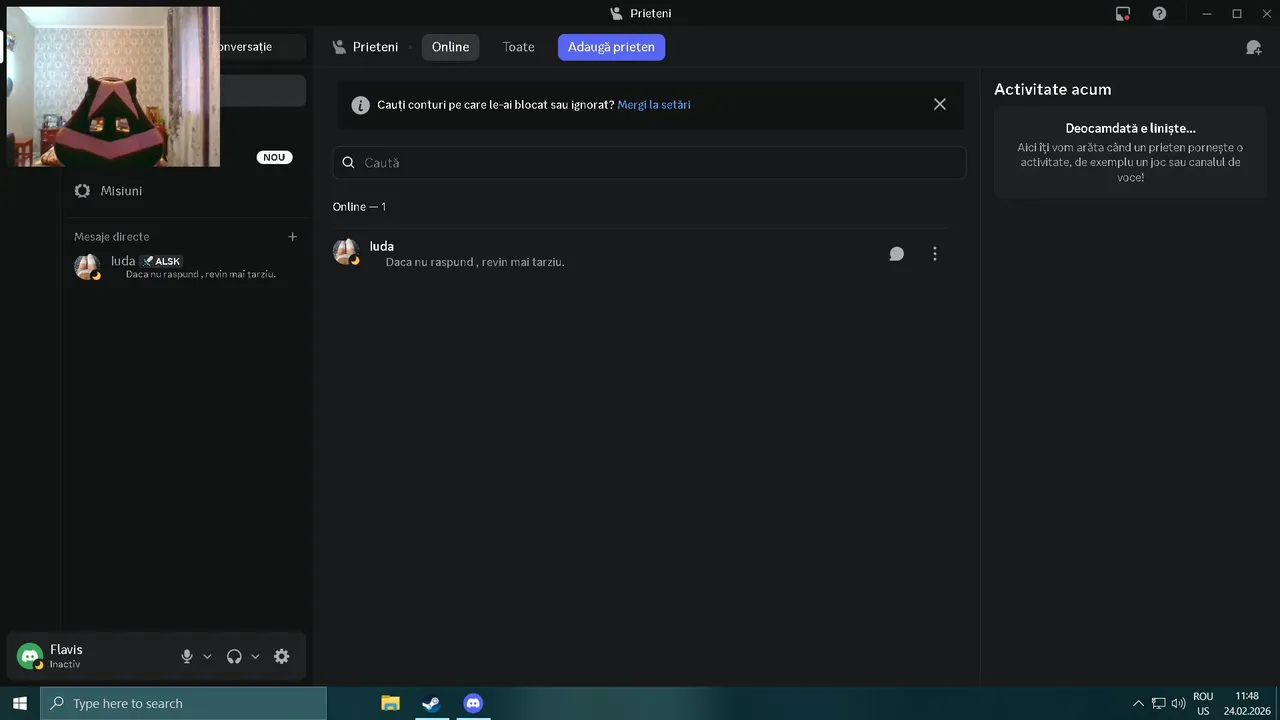This screenshot has width=1280, height=720.
Task: Focus the Caută friends search field
Action: click(650, 163)
